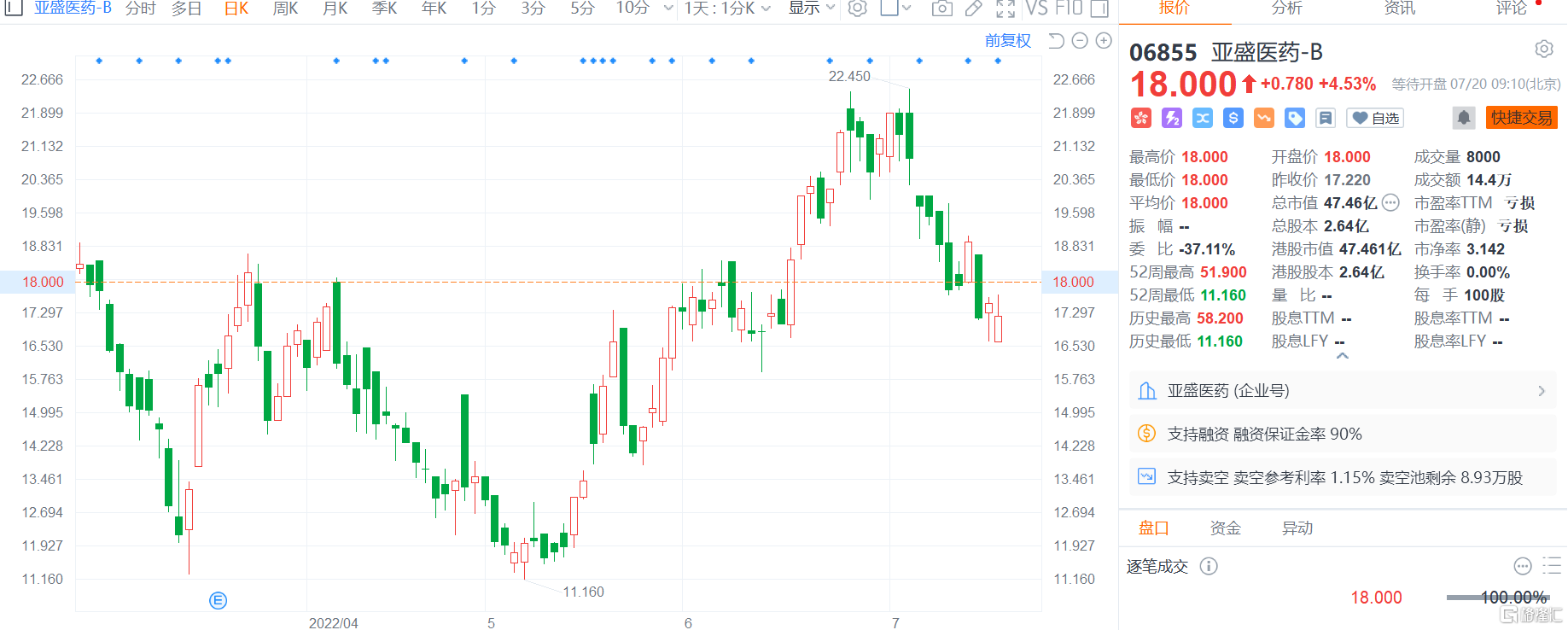Click short selling chart icon
The width and height of the screenshot is (1568, 630).
(x=1147, y=477)
